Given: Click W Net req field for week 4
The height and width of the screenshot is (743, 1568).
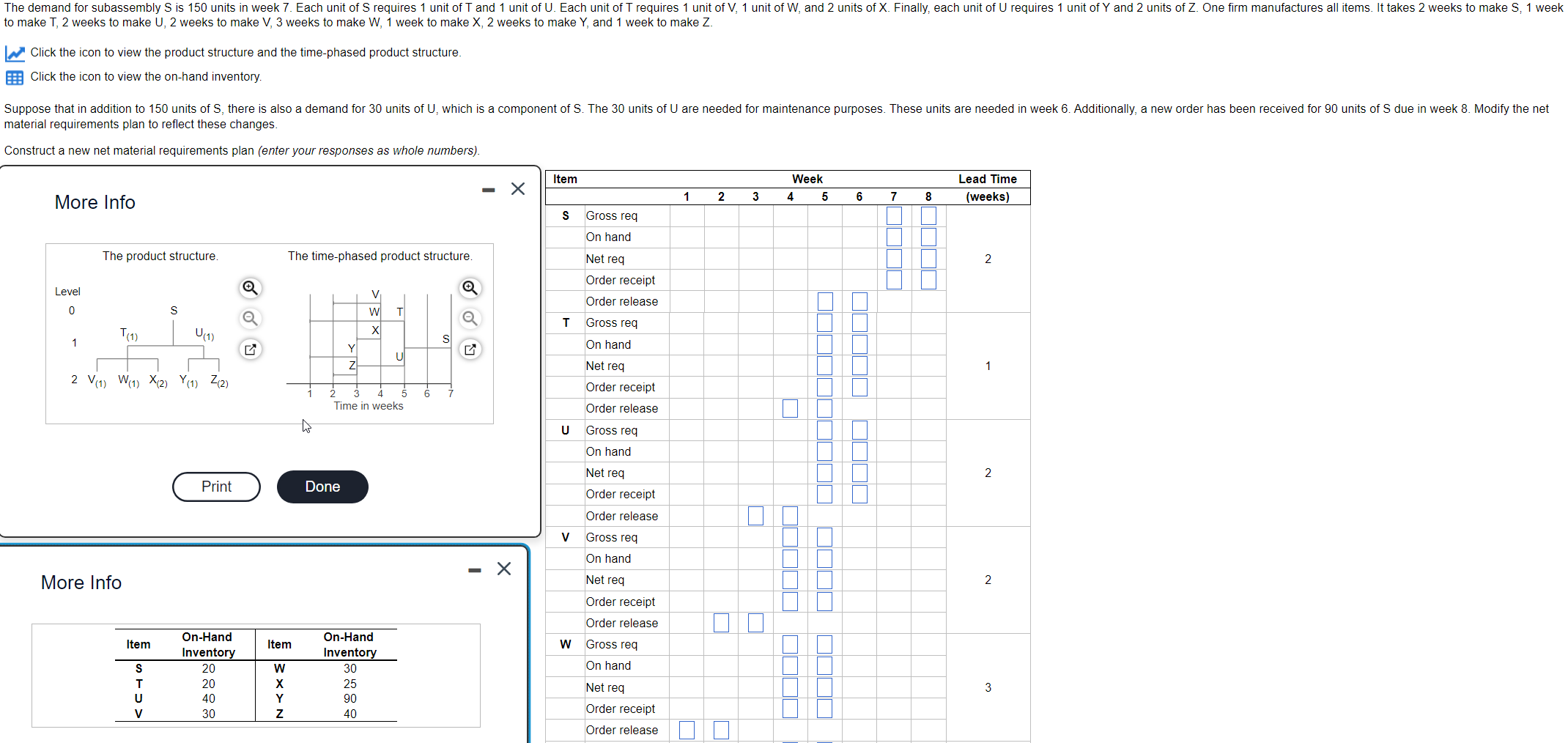Looking at the screenshot, I should coord(790,687).
